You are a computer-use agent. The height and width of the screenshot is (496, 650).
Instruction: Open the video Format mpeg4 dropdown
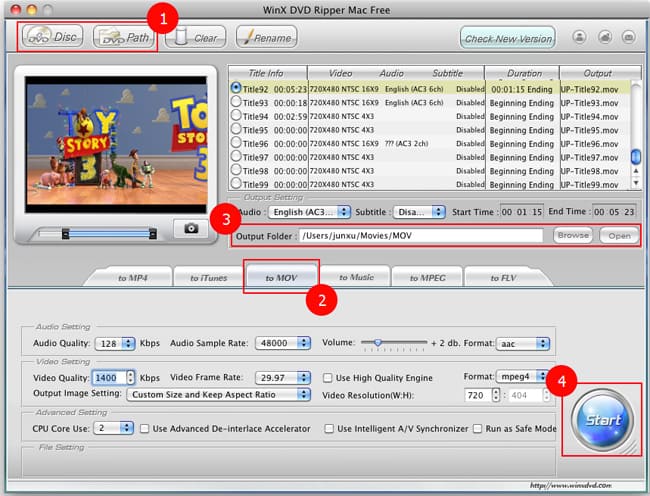coord(522,376)
